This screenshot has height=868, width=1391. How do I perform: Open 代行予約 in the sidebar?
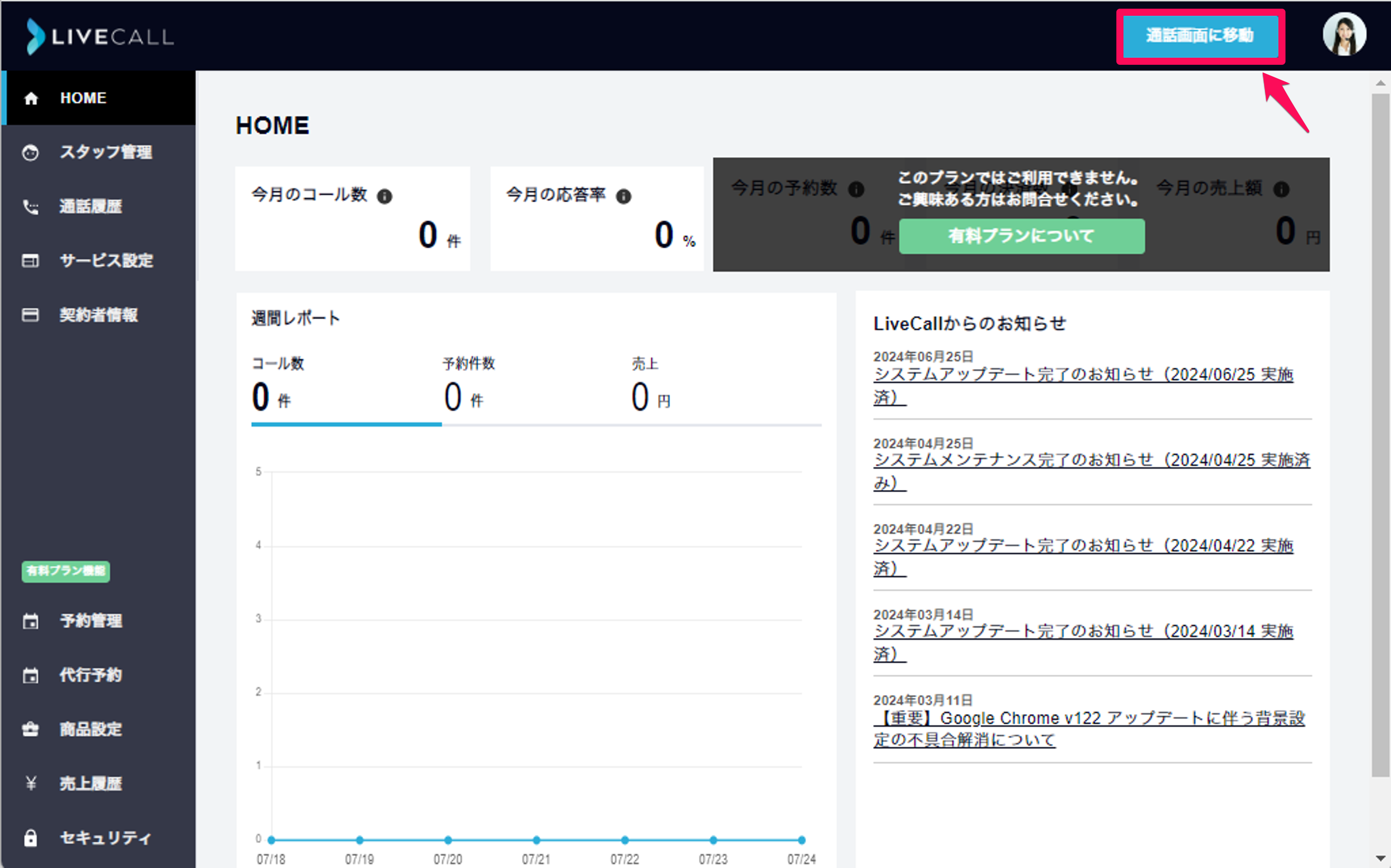98,675
